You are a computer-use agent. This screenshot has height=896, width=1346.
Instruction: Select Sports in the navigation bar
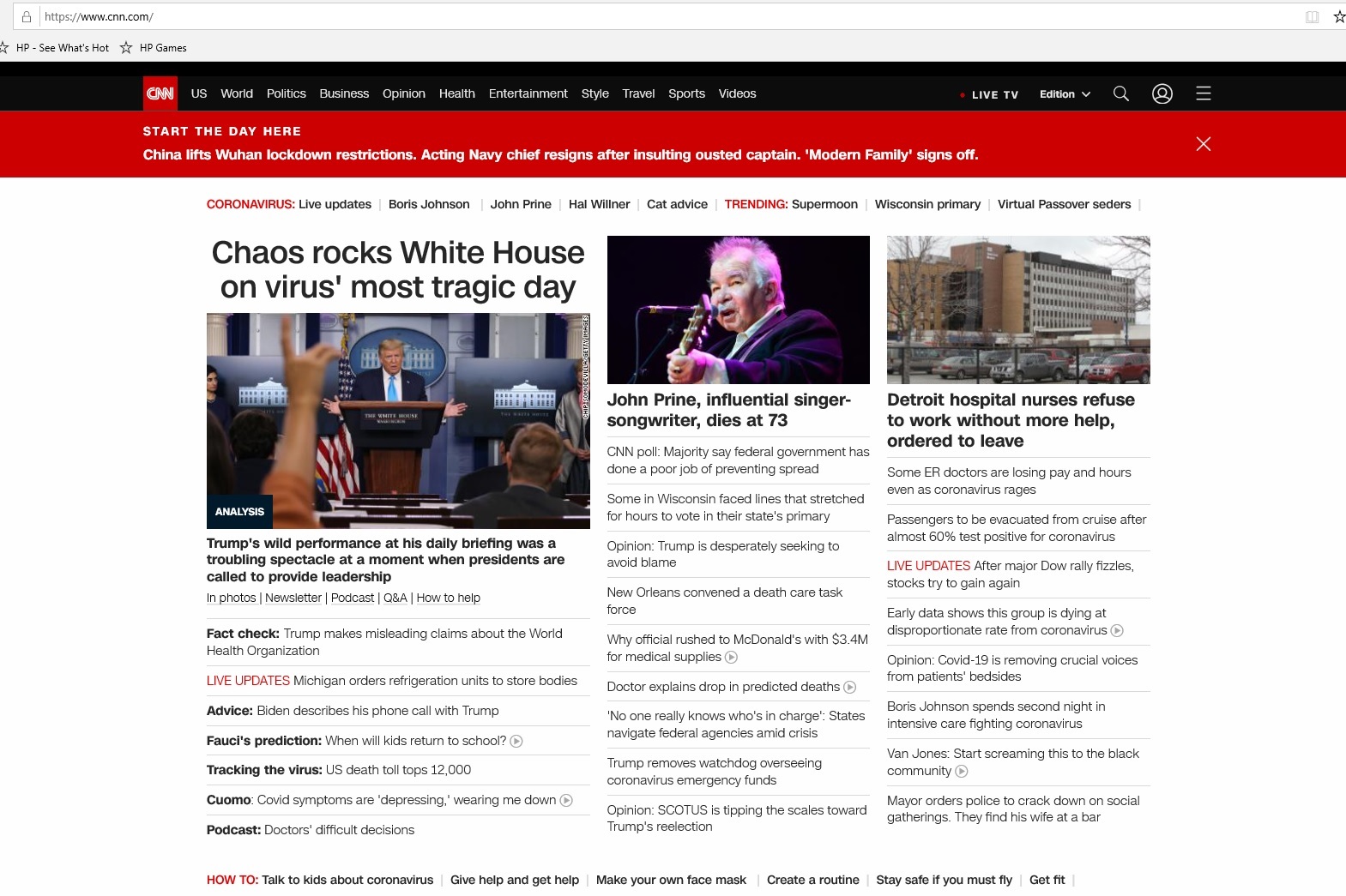point(687,93)
